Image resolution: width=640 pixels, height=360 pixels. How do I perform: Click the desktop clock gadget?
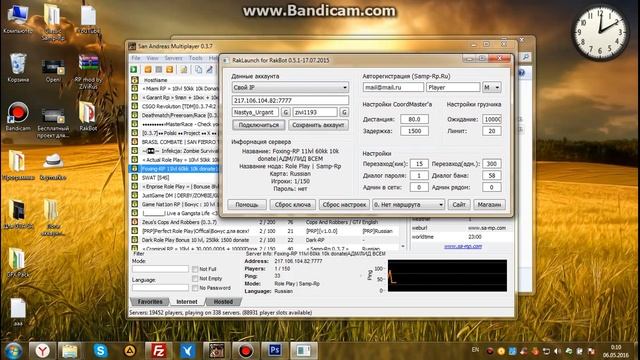600,32
